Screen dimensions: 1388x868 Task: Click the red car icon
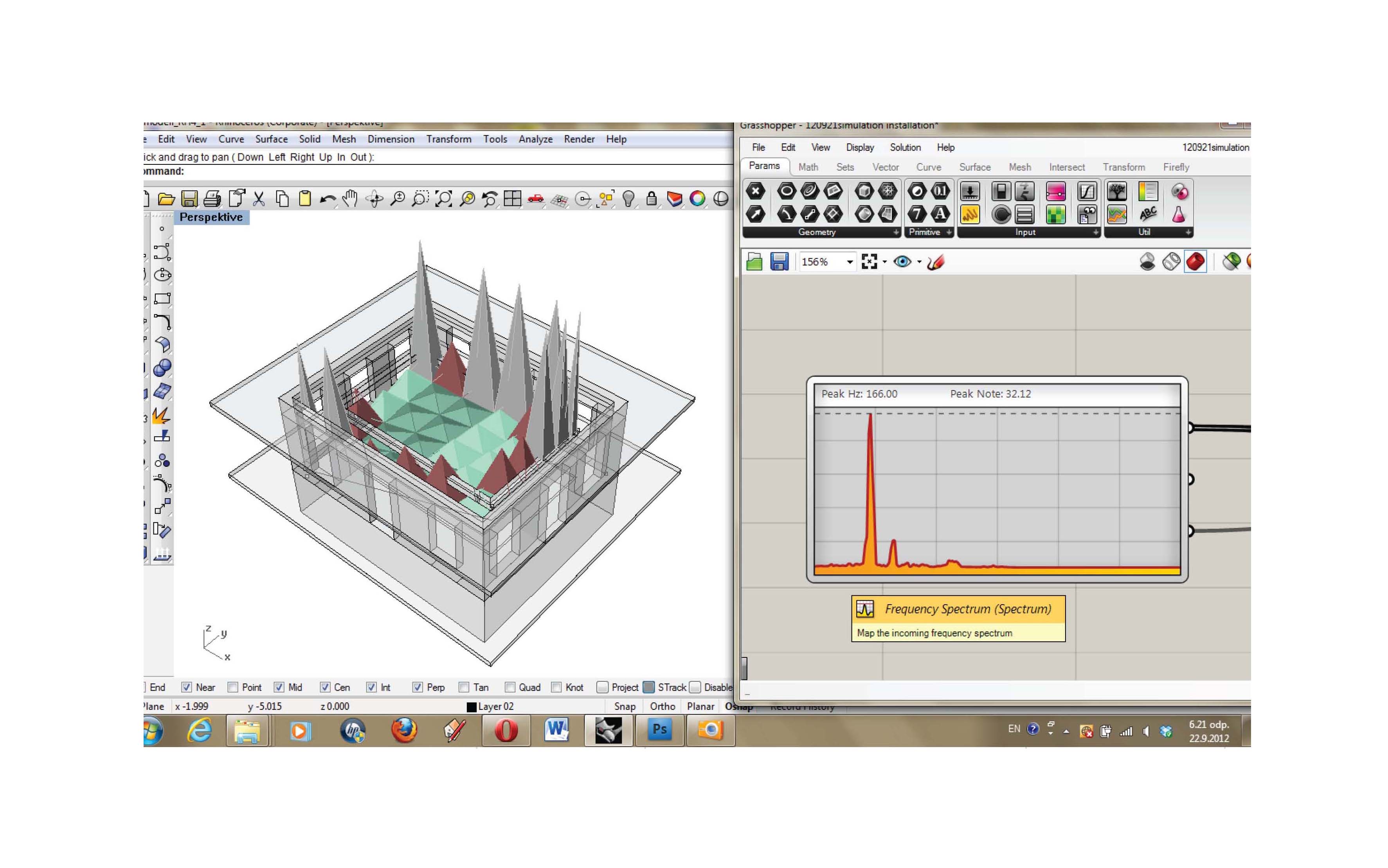536,199
